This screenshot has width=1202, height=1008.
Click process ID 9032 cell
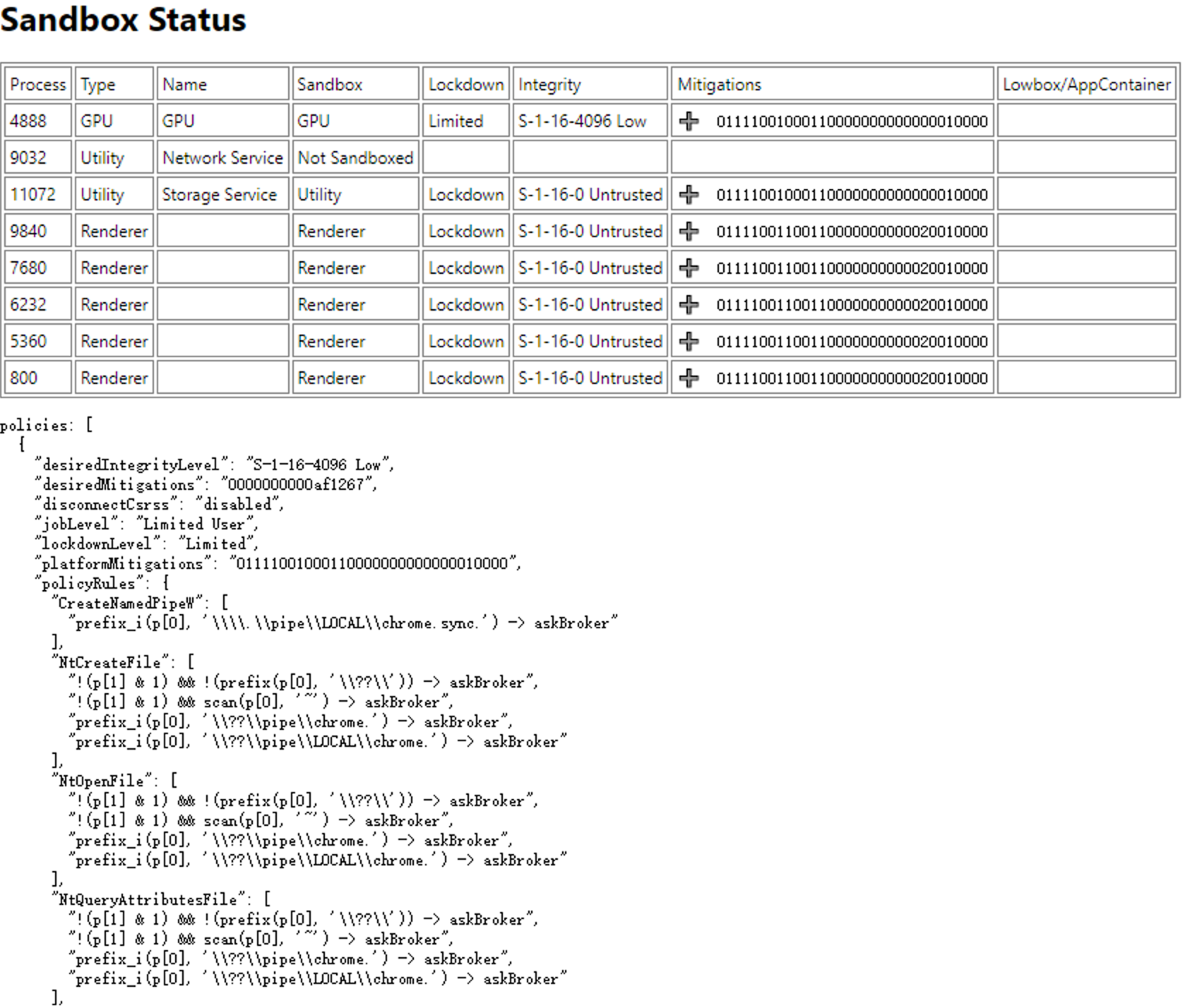click(28, 158)
